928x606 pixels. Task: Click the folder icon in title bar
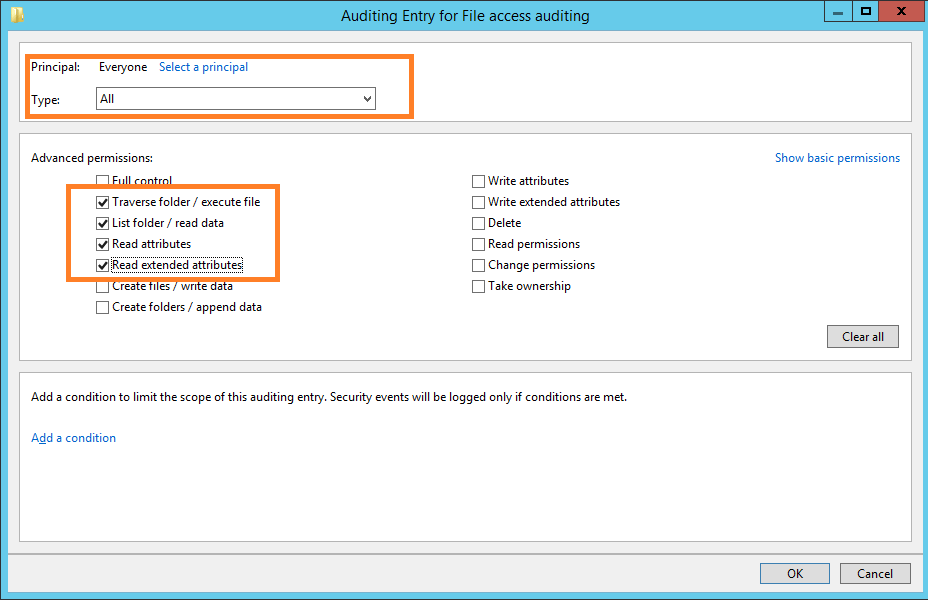(x=17, y=15)
